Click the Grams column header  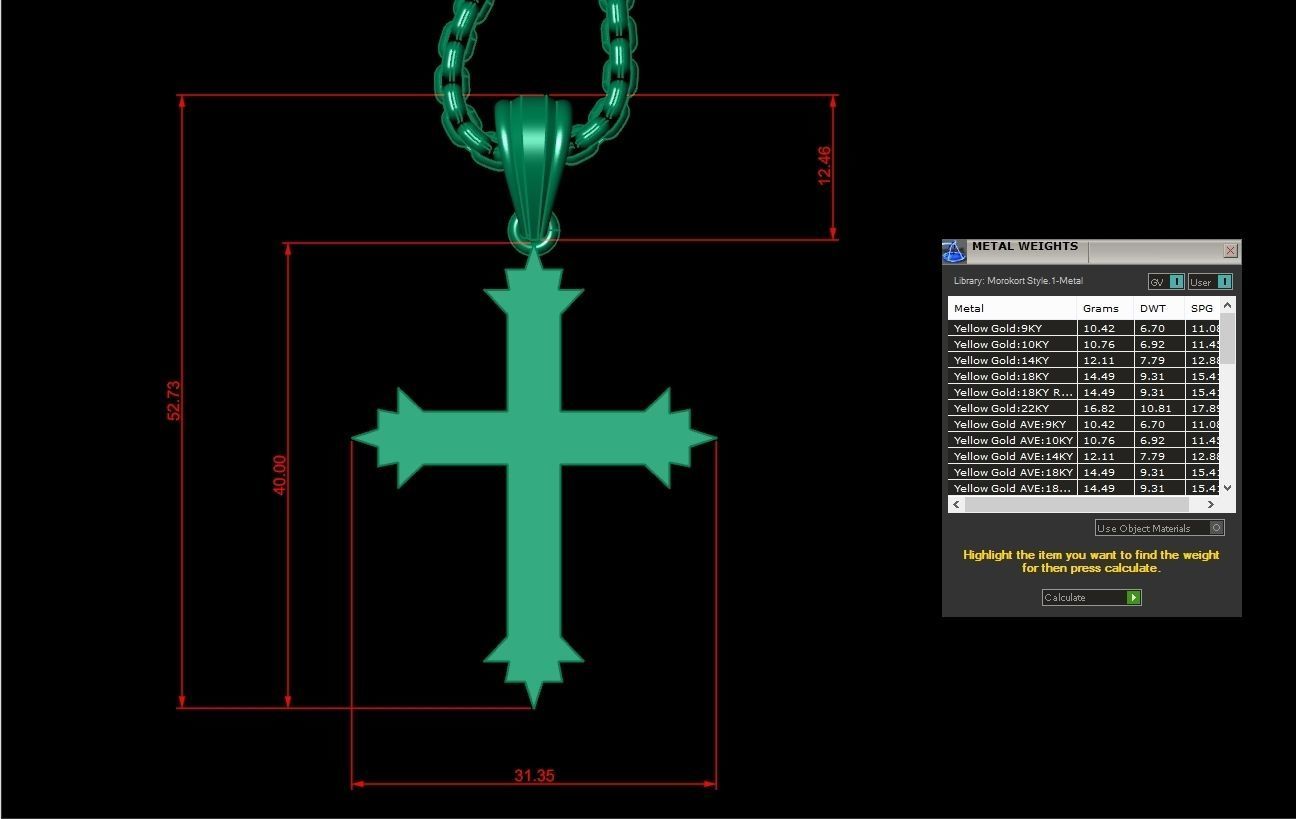[x=1105, y=308]
